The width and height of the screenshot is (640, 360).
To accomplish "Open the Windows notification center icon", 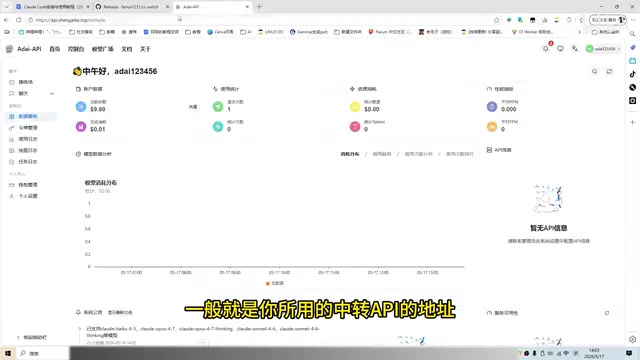I will (x=629, y=353).
